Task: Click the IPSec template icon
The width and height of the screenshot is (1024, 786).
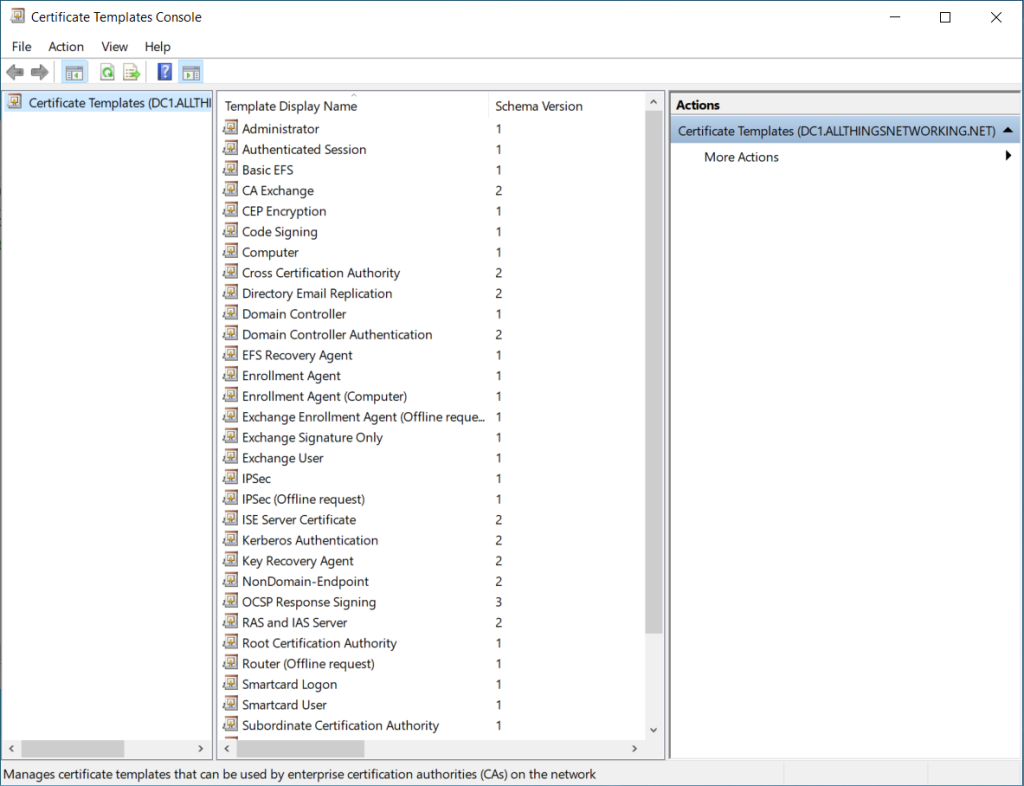Action: [x=231, y=478]
